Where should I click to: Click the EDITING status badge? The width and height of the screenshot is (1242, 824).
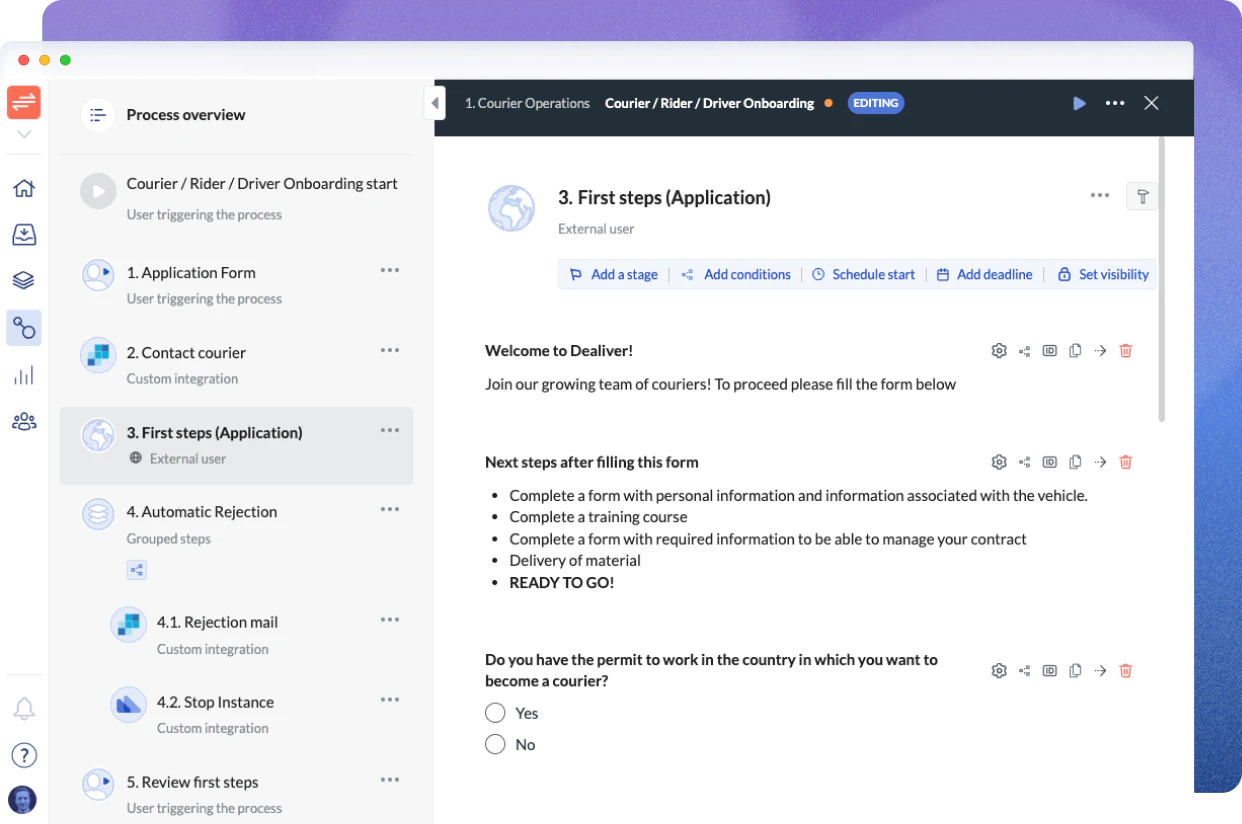coord(876,103)
